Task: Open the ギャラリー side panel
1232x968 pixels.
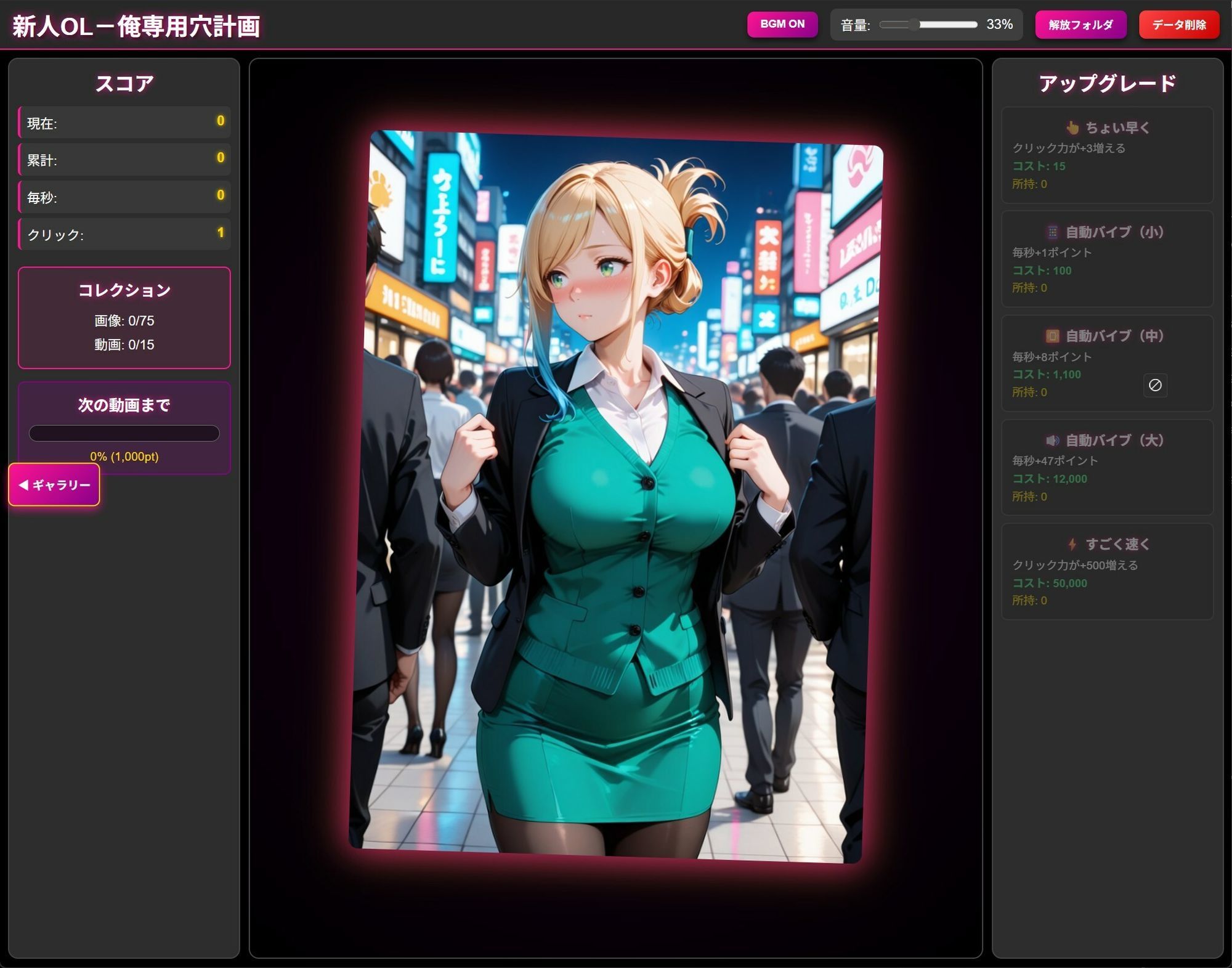Action: [x=54, y=485]
